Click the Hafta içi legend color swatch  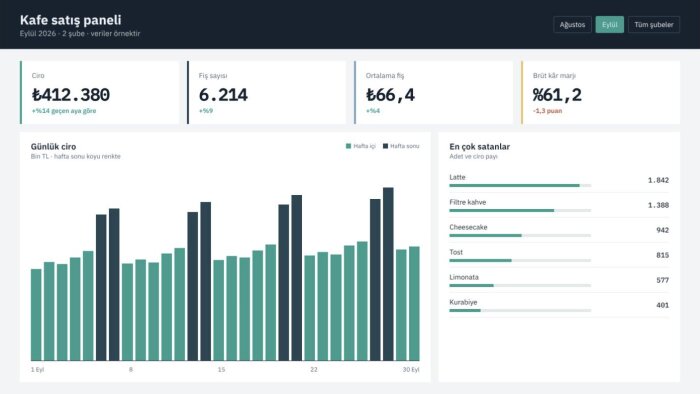point(348,146)
